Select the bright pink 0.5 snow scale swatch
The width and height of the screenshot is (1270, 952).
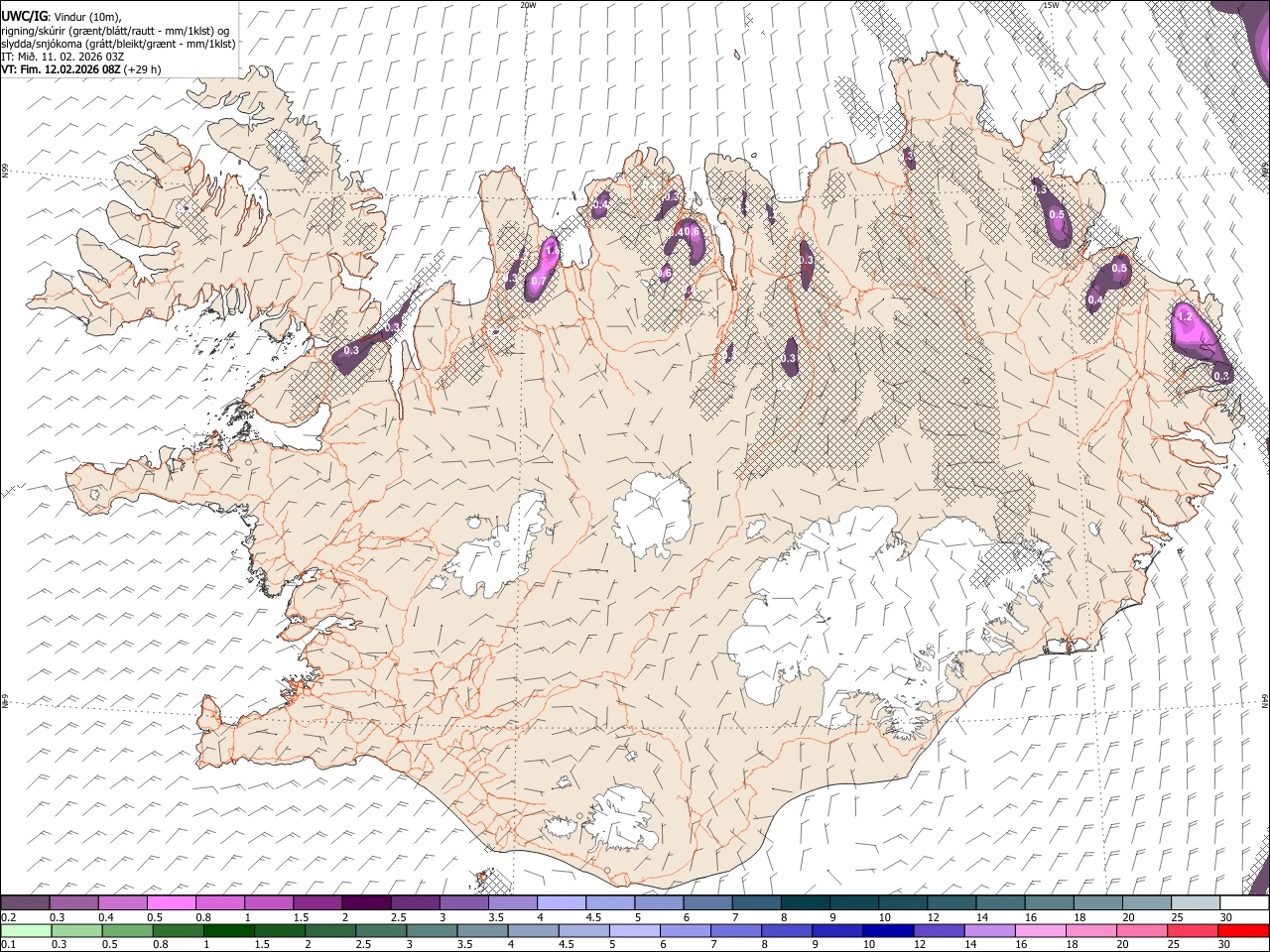point(171,903)
